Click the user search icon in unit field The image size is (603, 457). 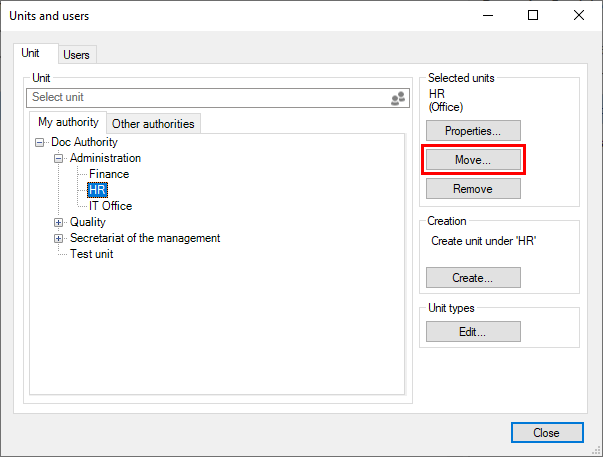[x=396, y=98]
